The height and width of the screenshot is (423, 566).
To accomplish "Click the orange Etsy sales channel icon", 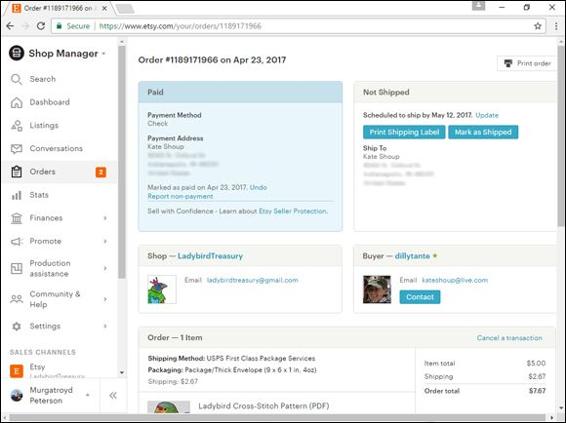I will [16, 371].
